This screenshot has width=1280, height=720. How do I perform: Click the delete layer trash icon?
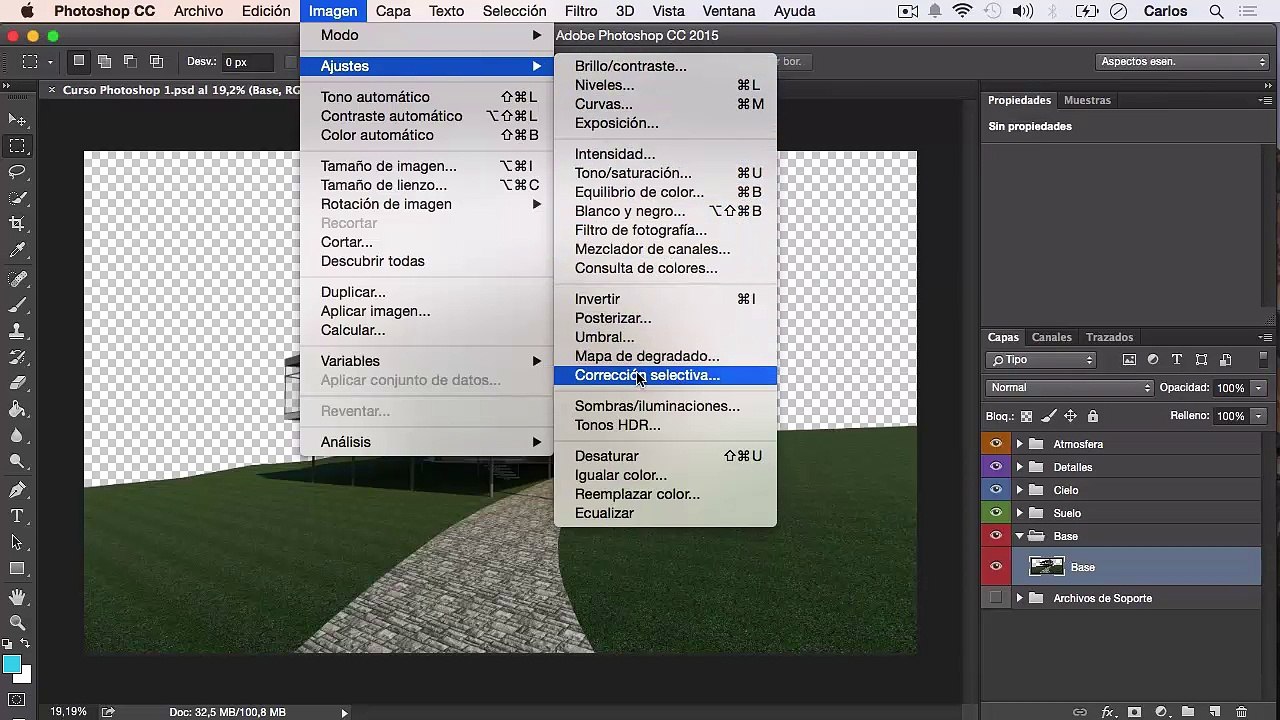(1241, 712)
